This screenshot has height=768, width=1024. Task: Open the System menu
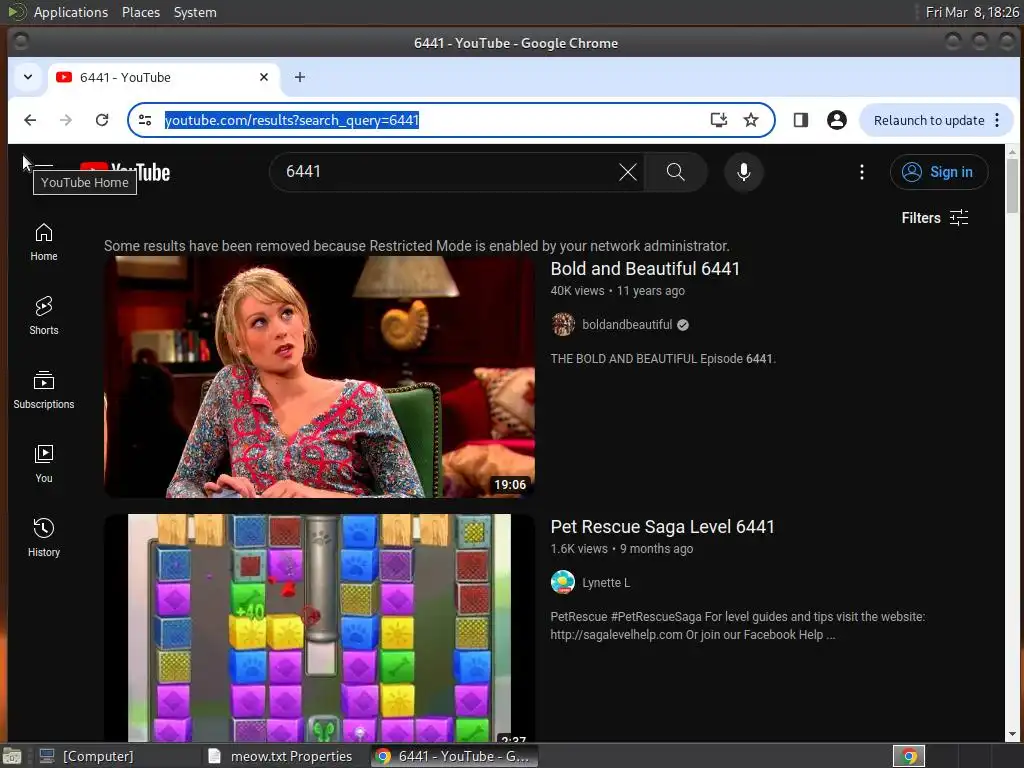pos(195,12)
